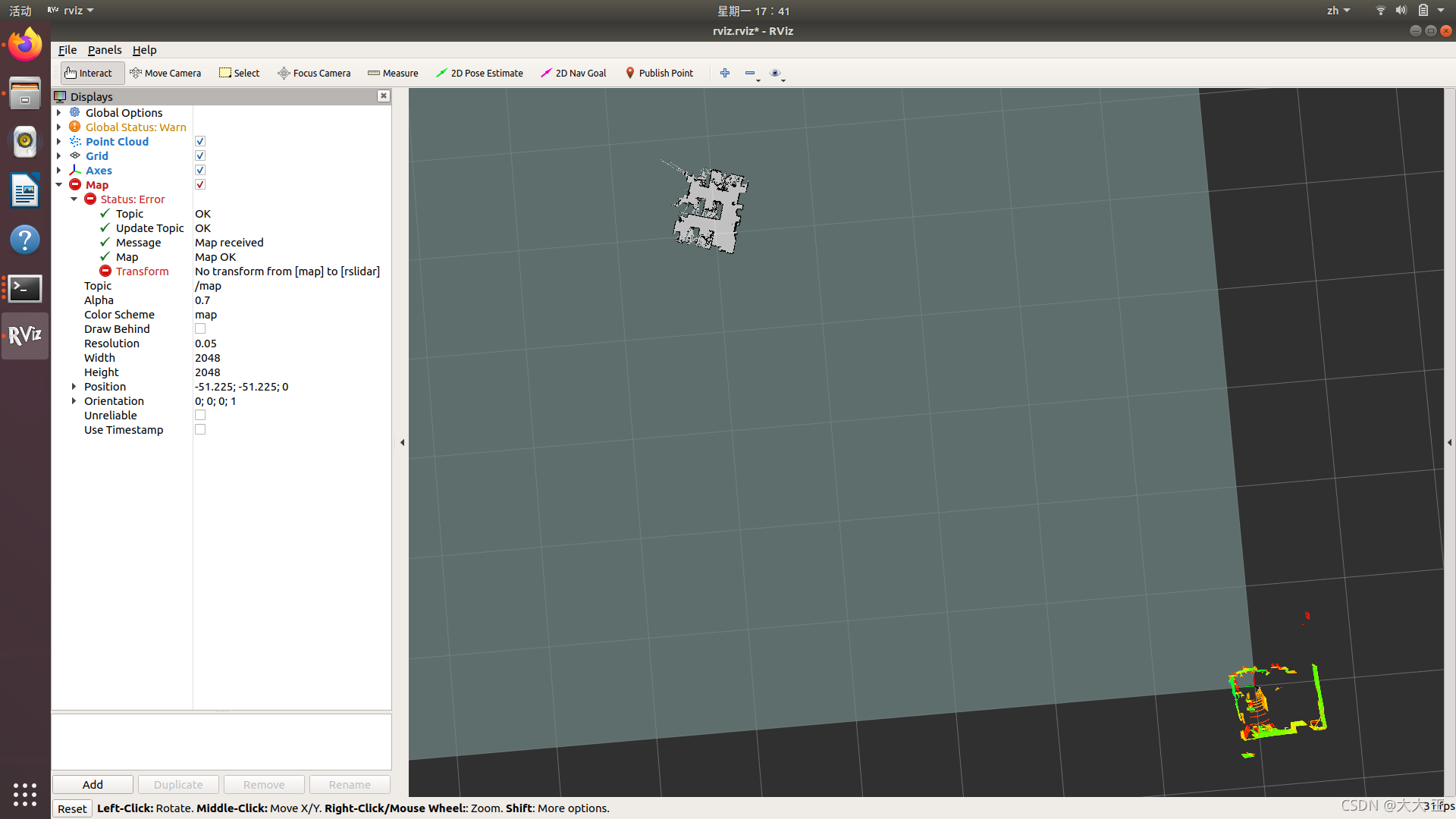Toggle Map display visibility checkbox
The width and height of the screenshot is (1456, 819).
coord(199,184)
